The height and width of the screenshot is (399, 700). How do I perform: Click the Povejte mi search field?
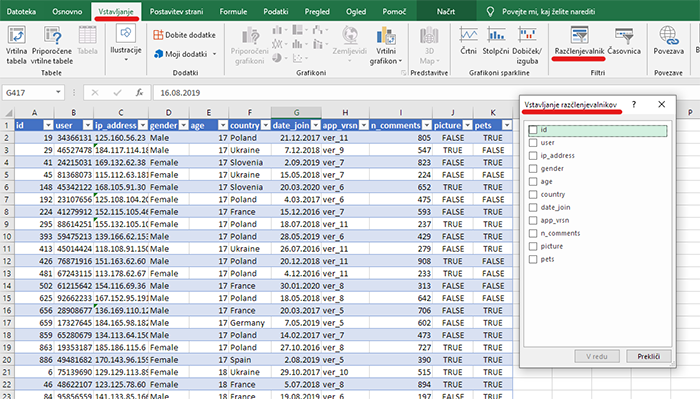coord(548,12)
